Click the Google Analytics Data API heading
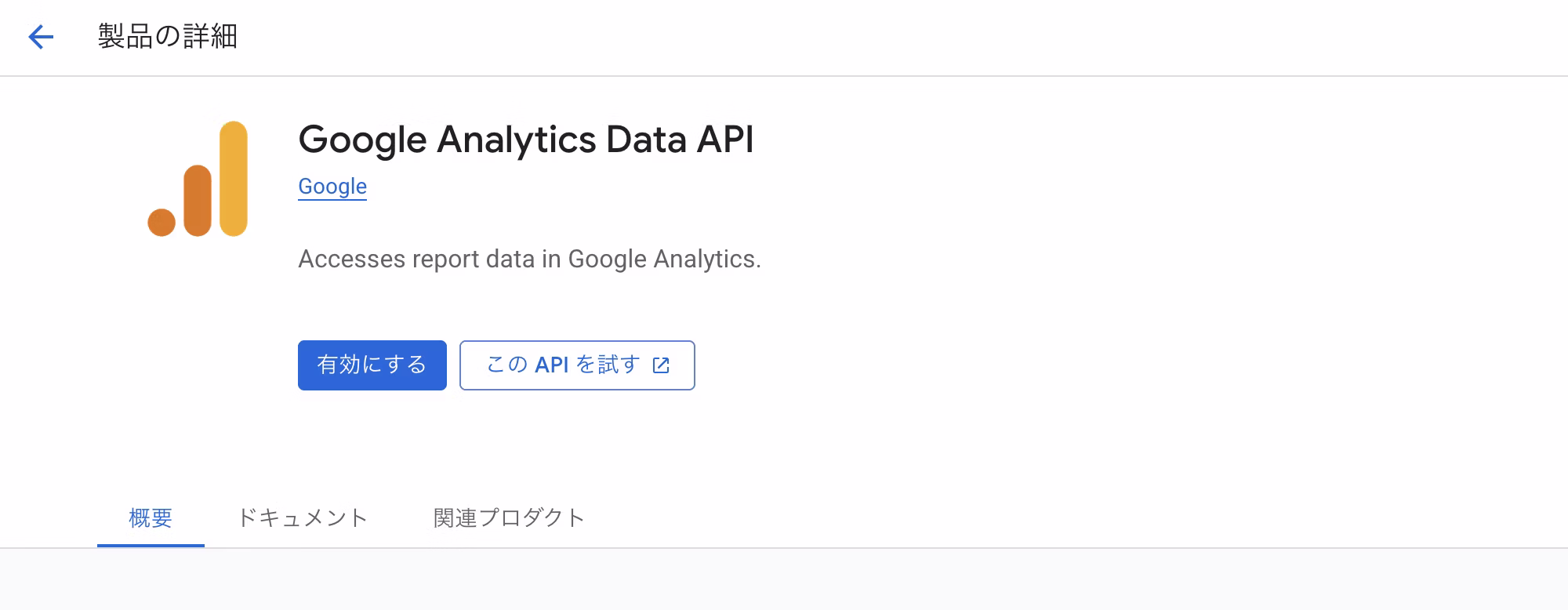 (x=525, y=140)
